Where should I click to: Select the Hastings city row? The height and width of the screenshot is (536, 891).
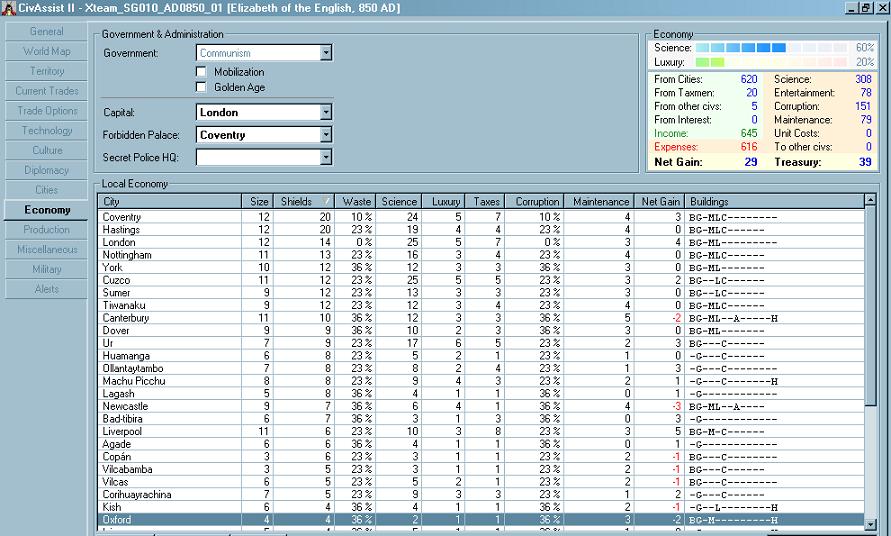(481, 230)
